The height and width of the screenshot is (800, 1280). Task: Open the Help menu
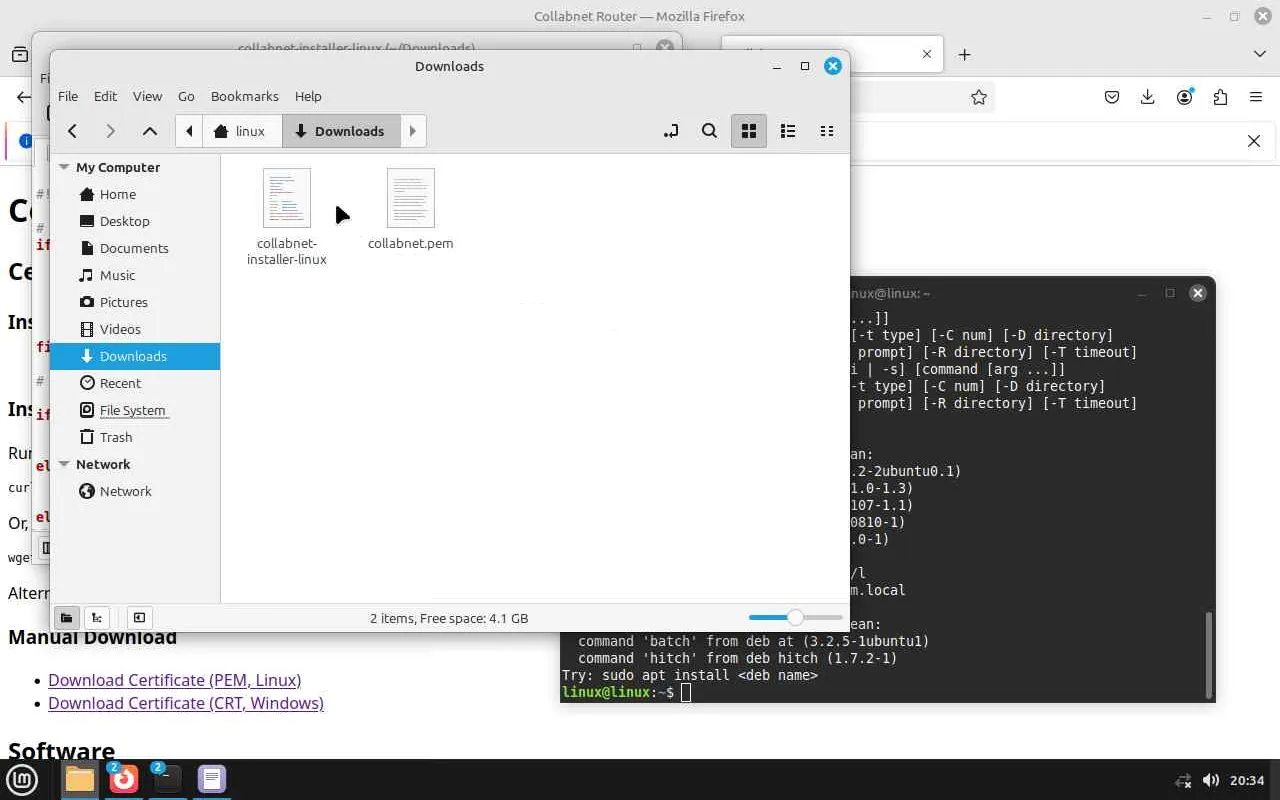pos(308,96)
